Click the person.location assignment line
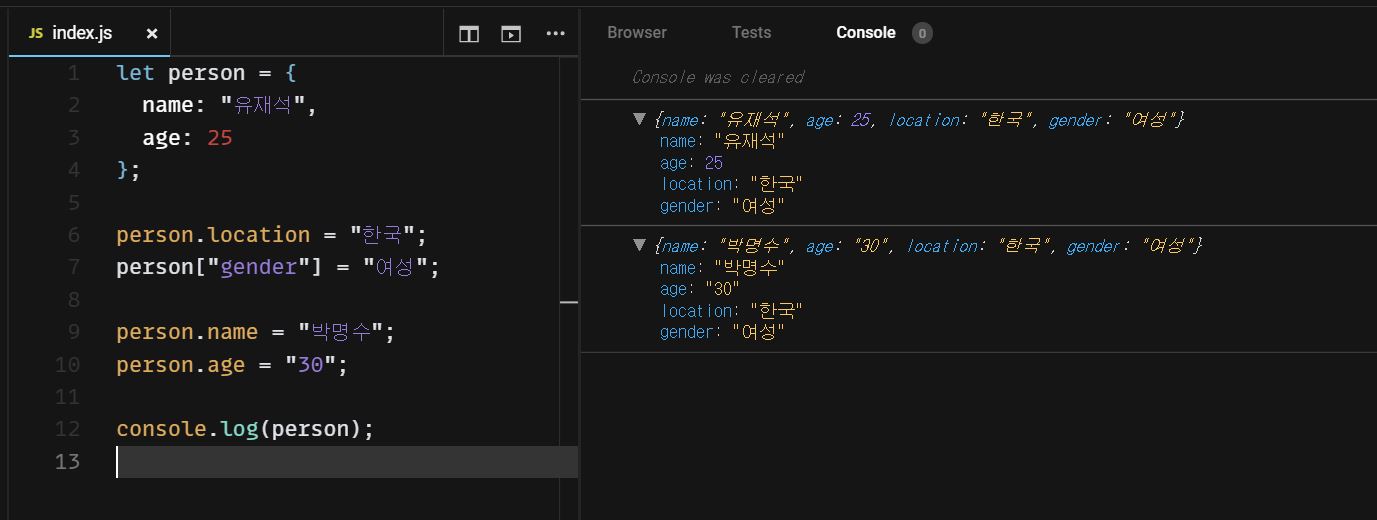 pos(272,235)
